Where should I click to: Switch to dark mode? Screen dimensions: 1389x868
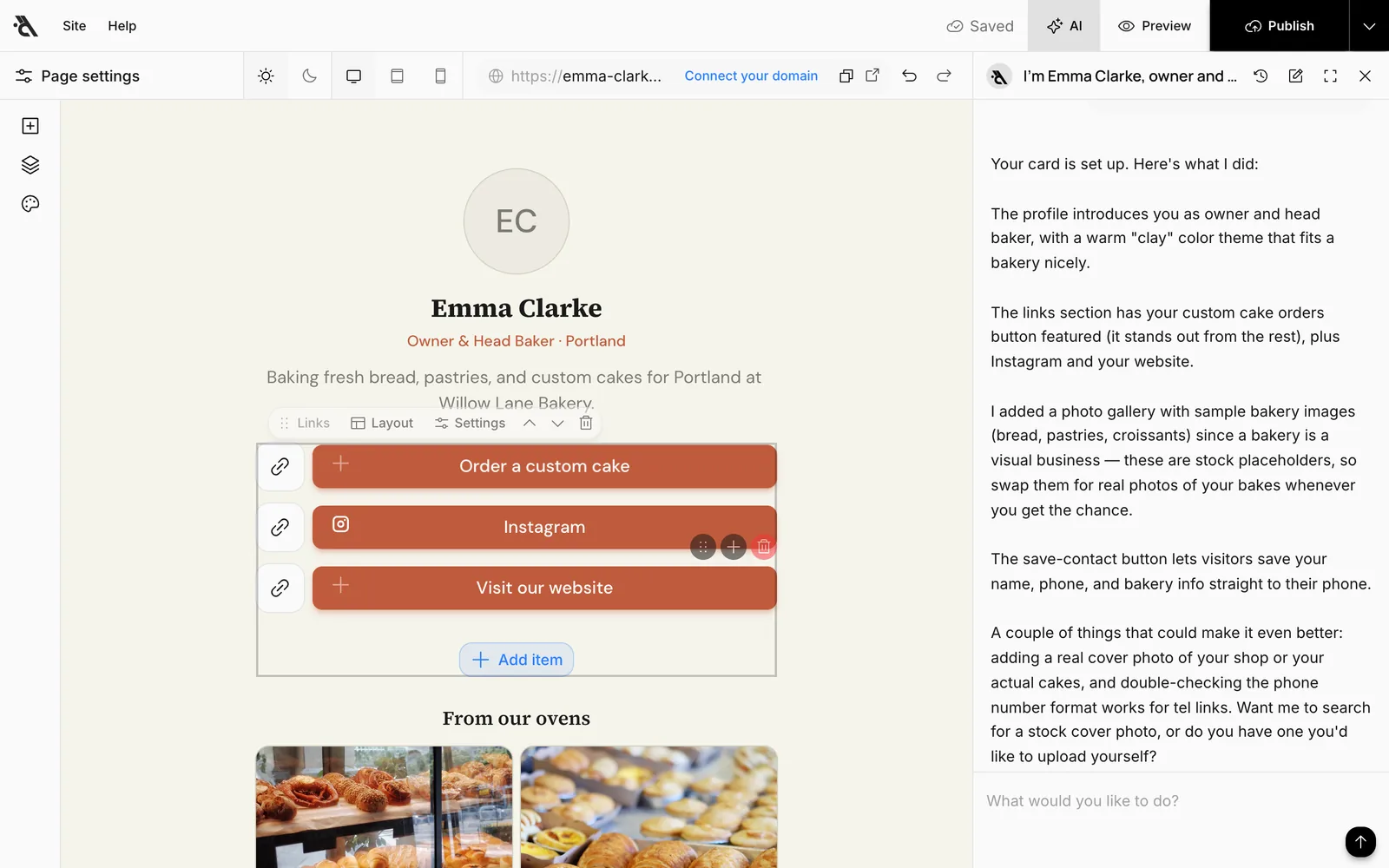(x=309, y=76)
